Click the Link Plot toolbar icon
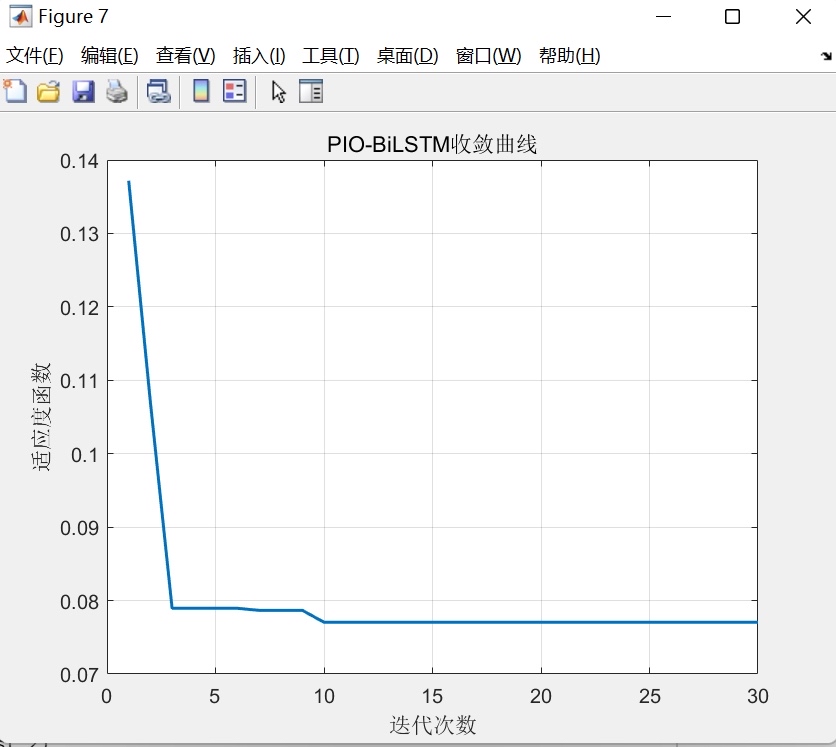This screenshot has height=747, width=836. (158, 92)
